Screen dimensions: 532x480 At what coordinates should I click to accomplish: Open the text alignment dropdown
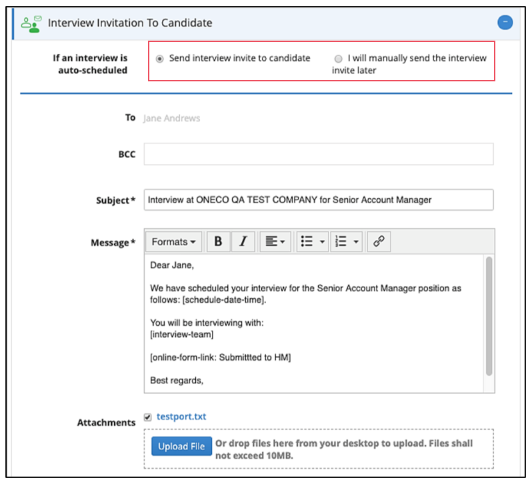pos(275,242)
